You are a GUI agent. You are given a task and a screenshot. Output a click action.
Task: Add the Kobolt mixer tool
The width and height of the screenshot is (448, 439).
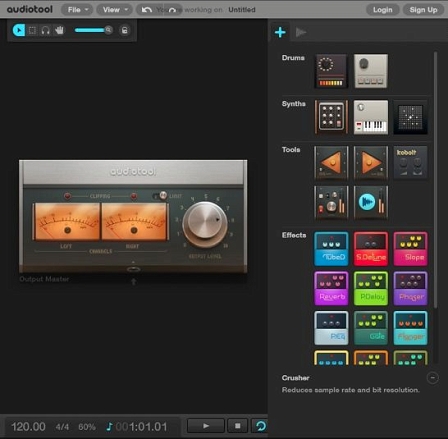point(410,163)
